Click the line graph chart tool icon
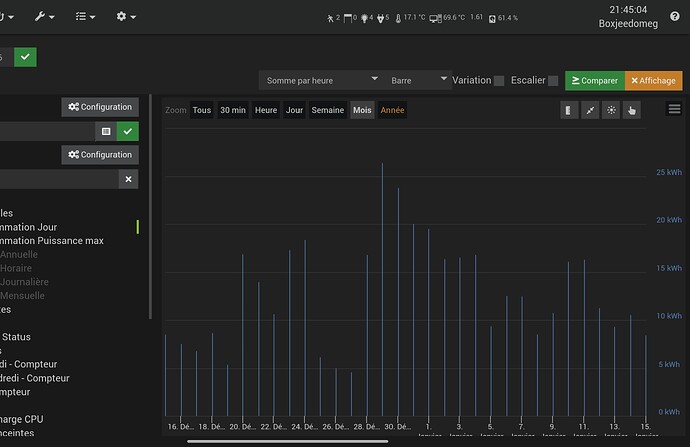This screenshot has width=690, height=447. pos(589,110)
